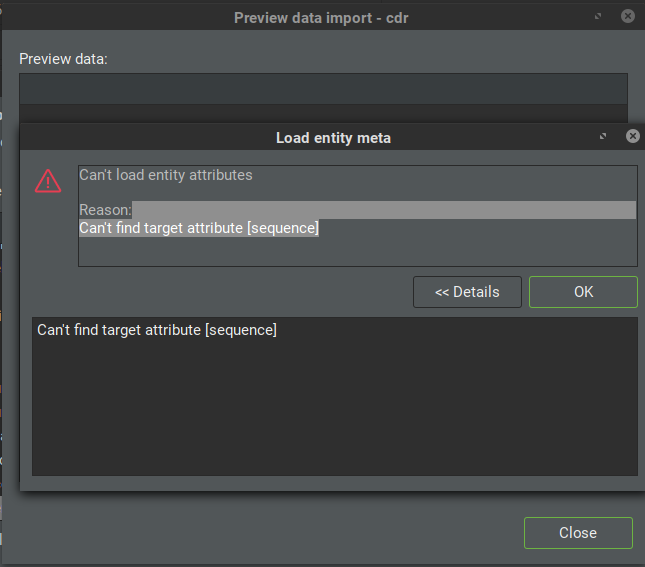Click selected text "Can't find target attribute [sequence]" in message box
Viewport: 645px width, 567px height.
[199, 228]
